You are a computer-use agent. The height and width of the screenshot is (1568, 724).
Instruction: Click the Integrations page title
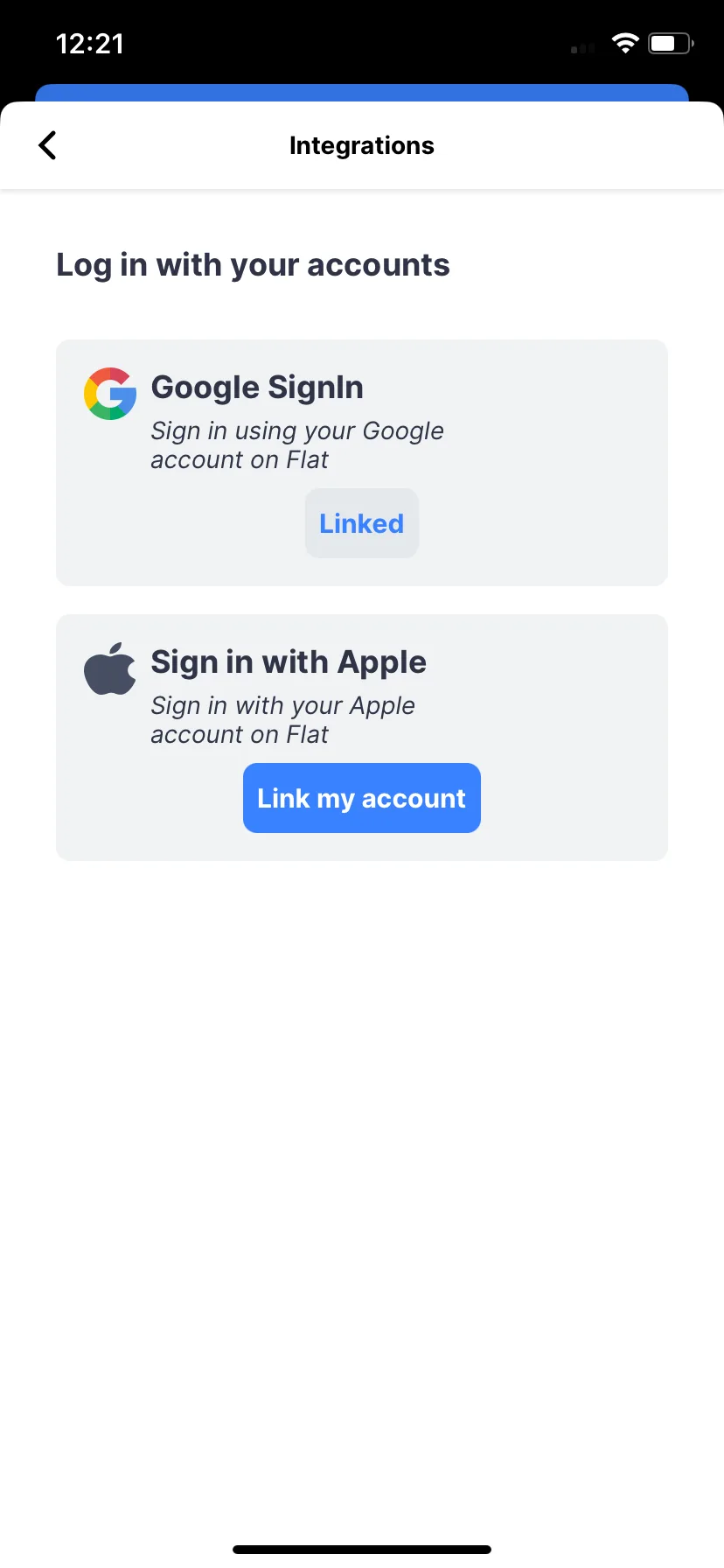coord(362,145)
